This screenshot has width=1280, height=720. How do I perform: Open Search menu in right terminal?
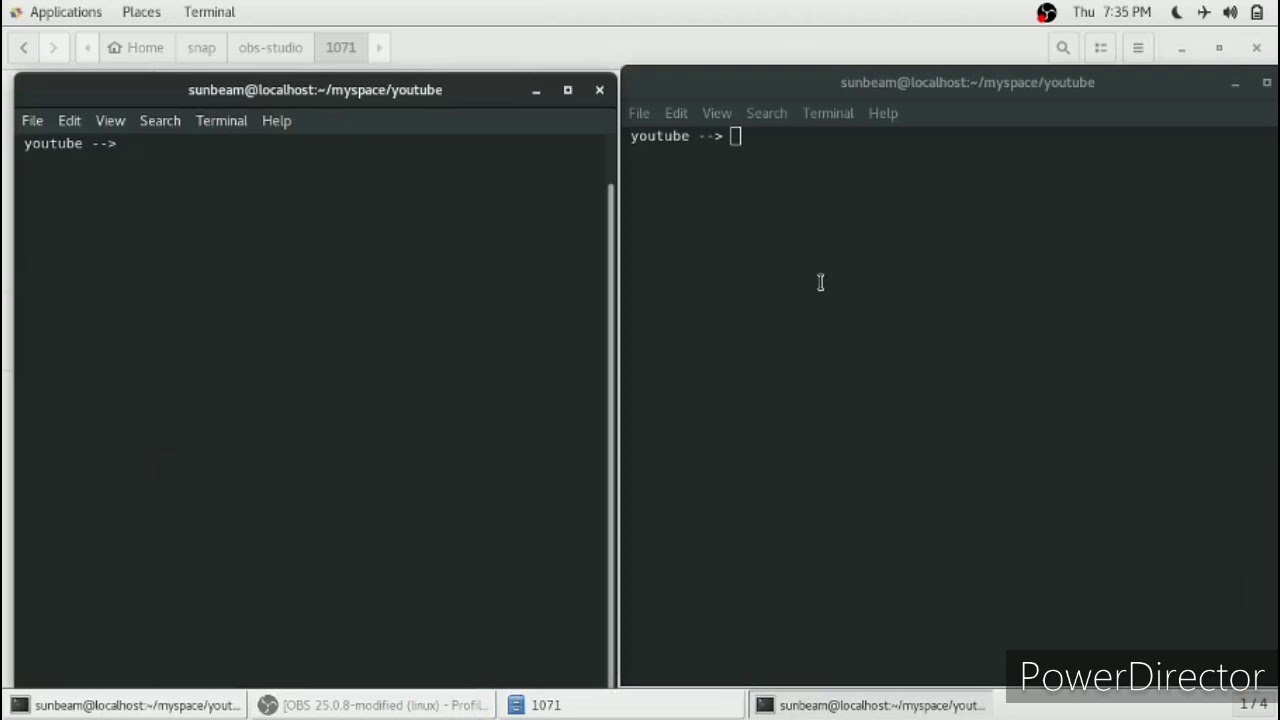[767, 113]
